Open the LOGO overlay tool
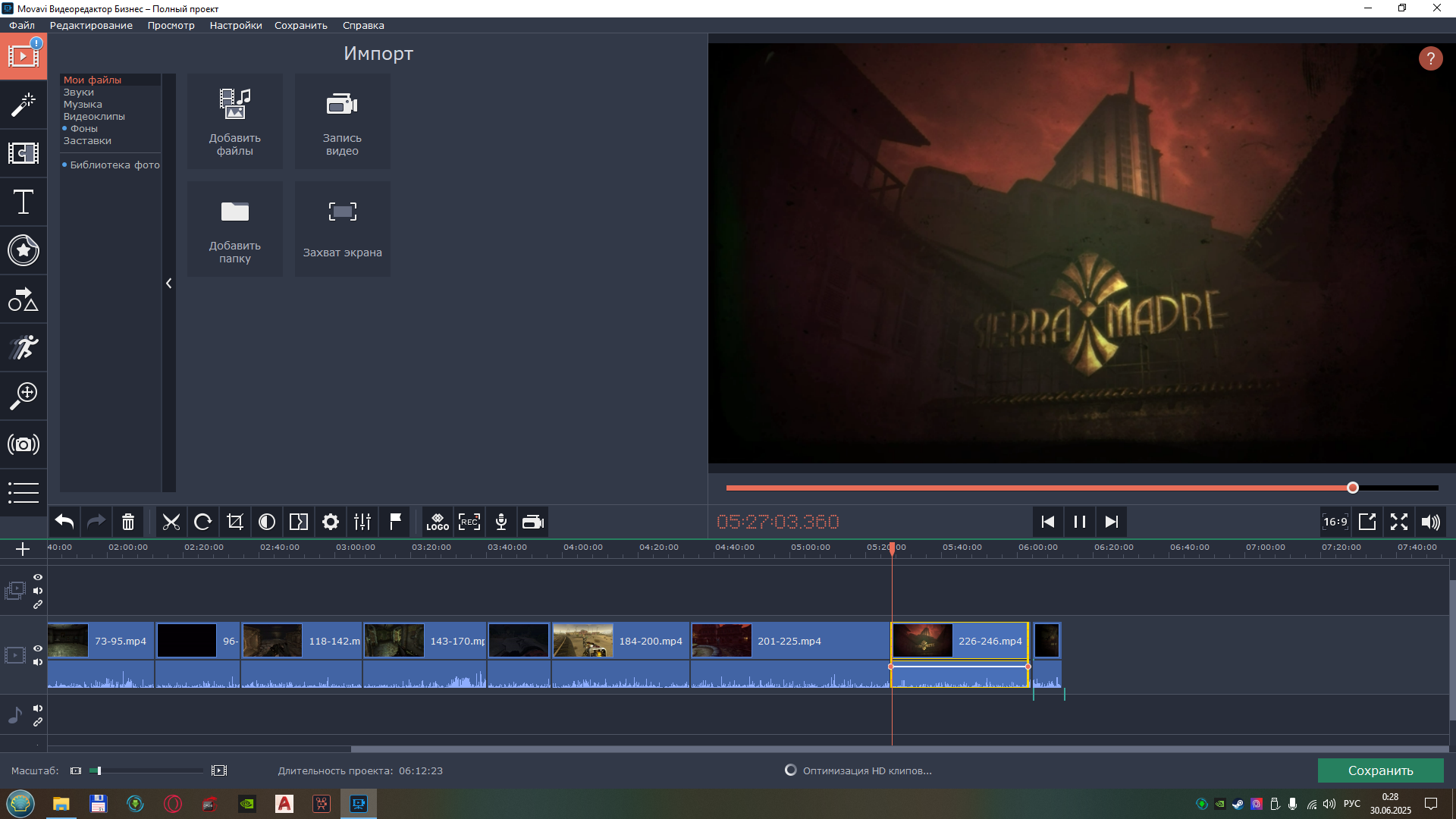1456x819 pixels. coord(438,522)
